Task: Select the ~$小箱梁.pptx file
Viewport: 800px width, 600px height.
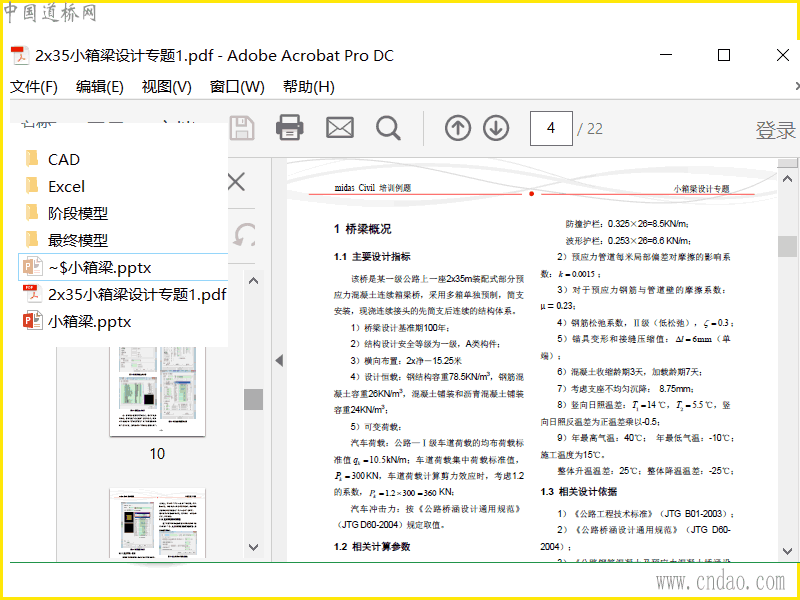Action: click(x=122, y=267)
